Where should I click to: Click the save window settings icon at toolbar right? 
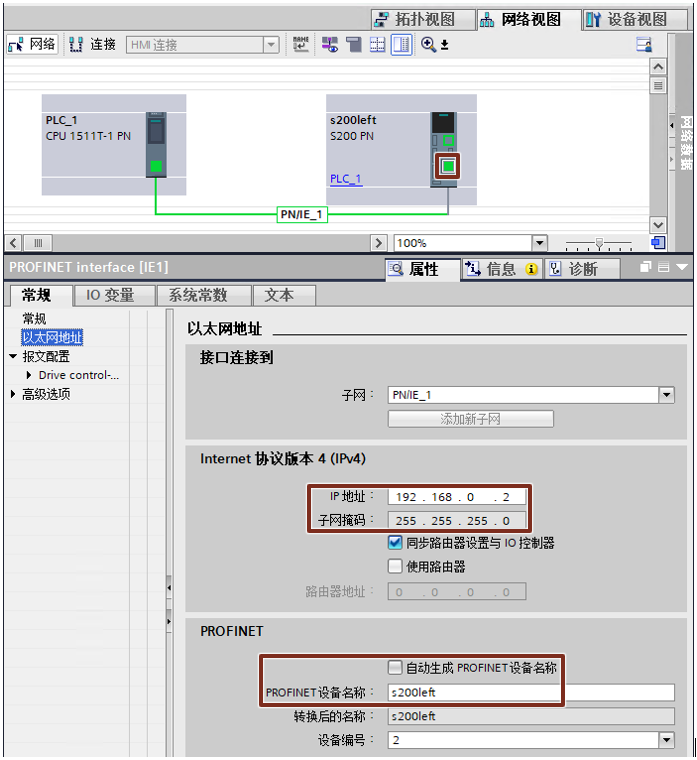(x=644, y=44)
